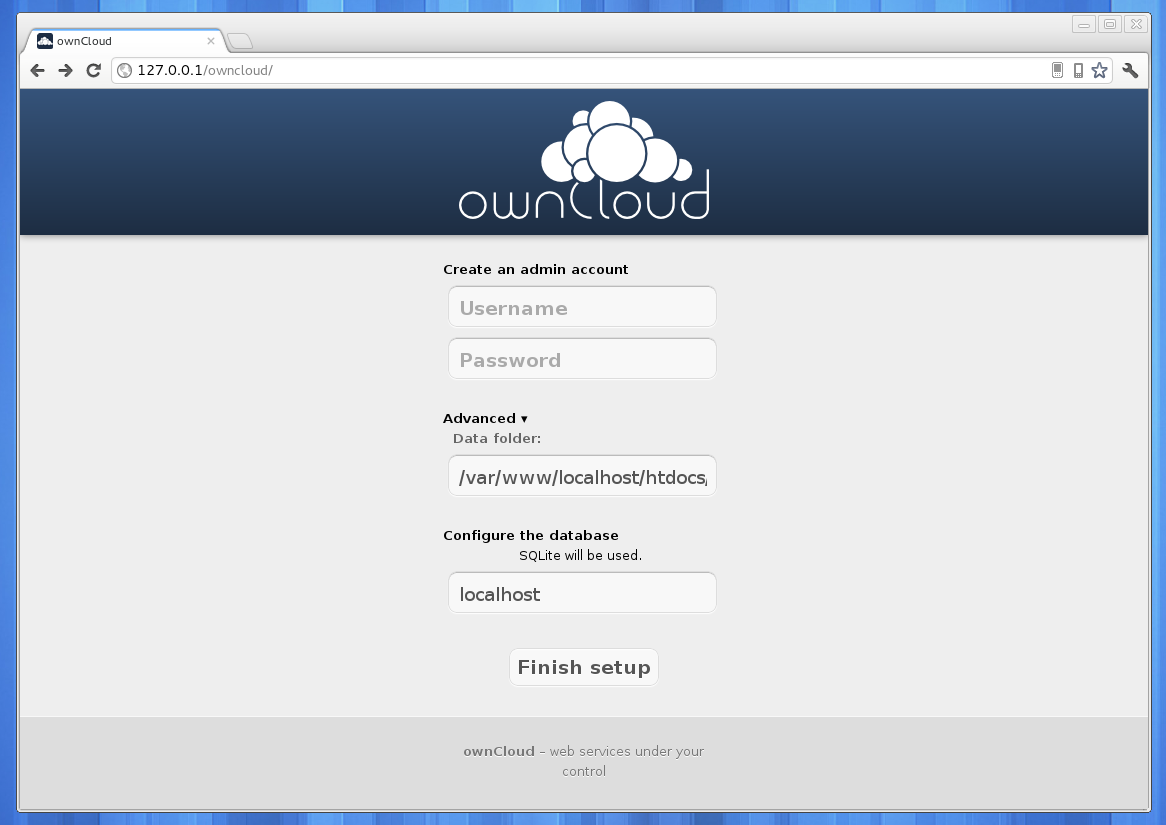Click the address bar URL 127.0.0.1/owncloud/
Viewport: 1166px width, 825px height.
coord(205,71)
